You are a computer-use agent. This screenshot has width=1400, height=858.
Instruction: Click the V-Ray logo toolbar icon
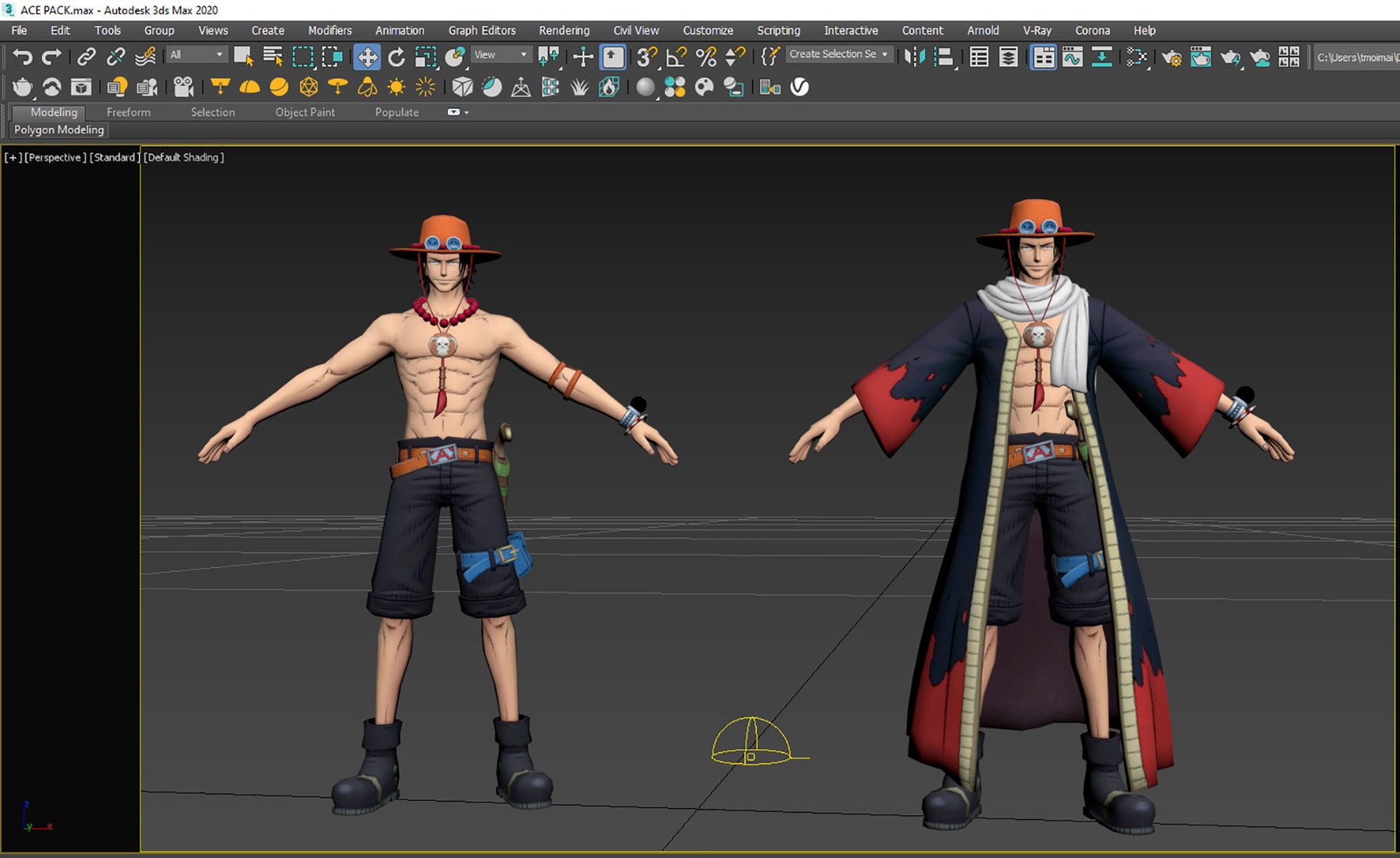(800, 87)
